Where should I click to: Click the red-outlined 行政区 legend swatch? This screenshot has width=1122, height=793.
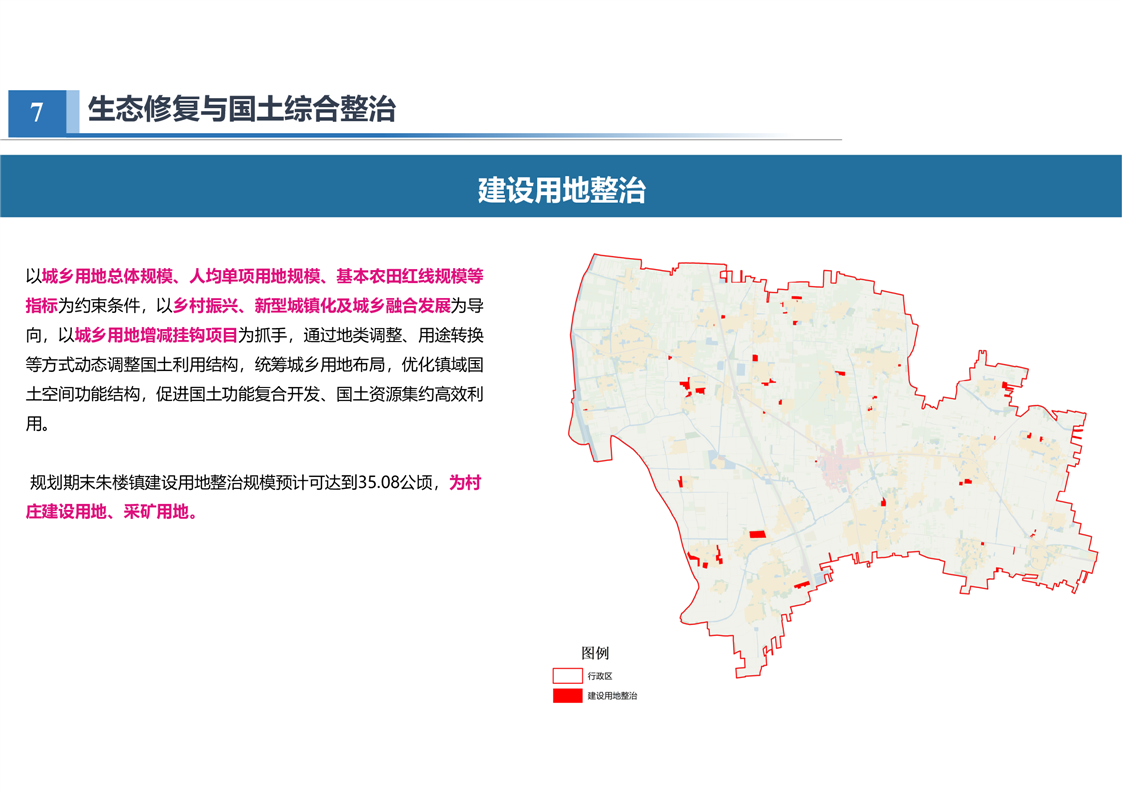(x=567, y=676)
